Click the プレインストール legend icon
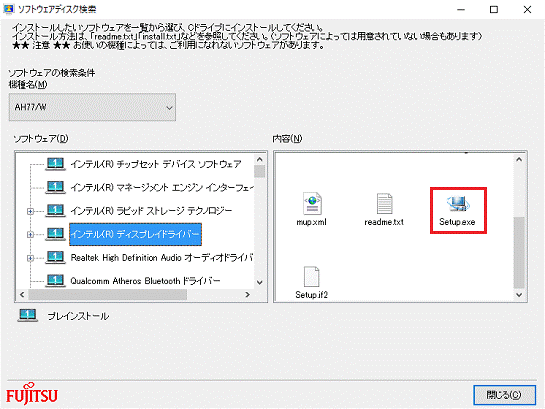Viewport: 545px width, 409px height. pos(27,316)
